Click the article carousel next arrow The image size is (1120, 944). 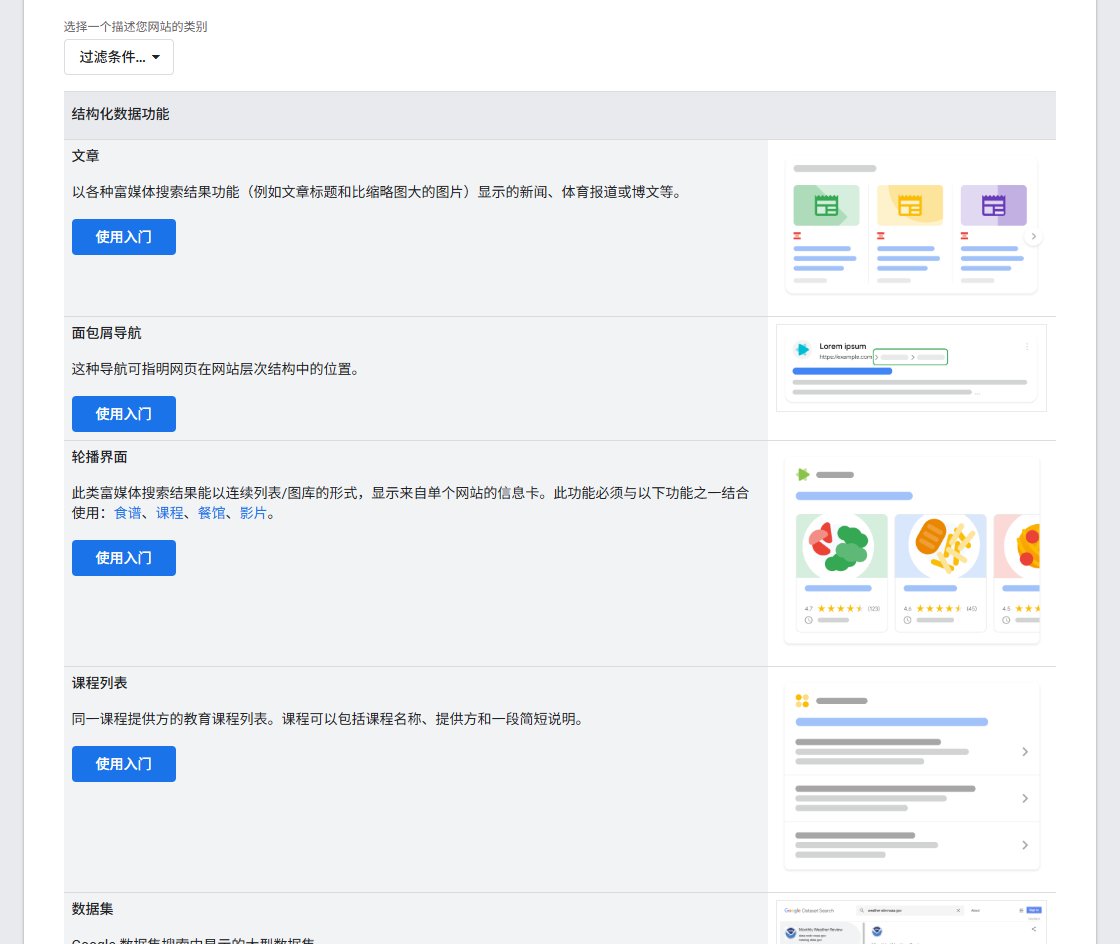point(1033,236)
